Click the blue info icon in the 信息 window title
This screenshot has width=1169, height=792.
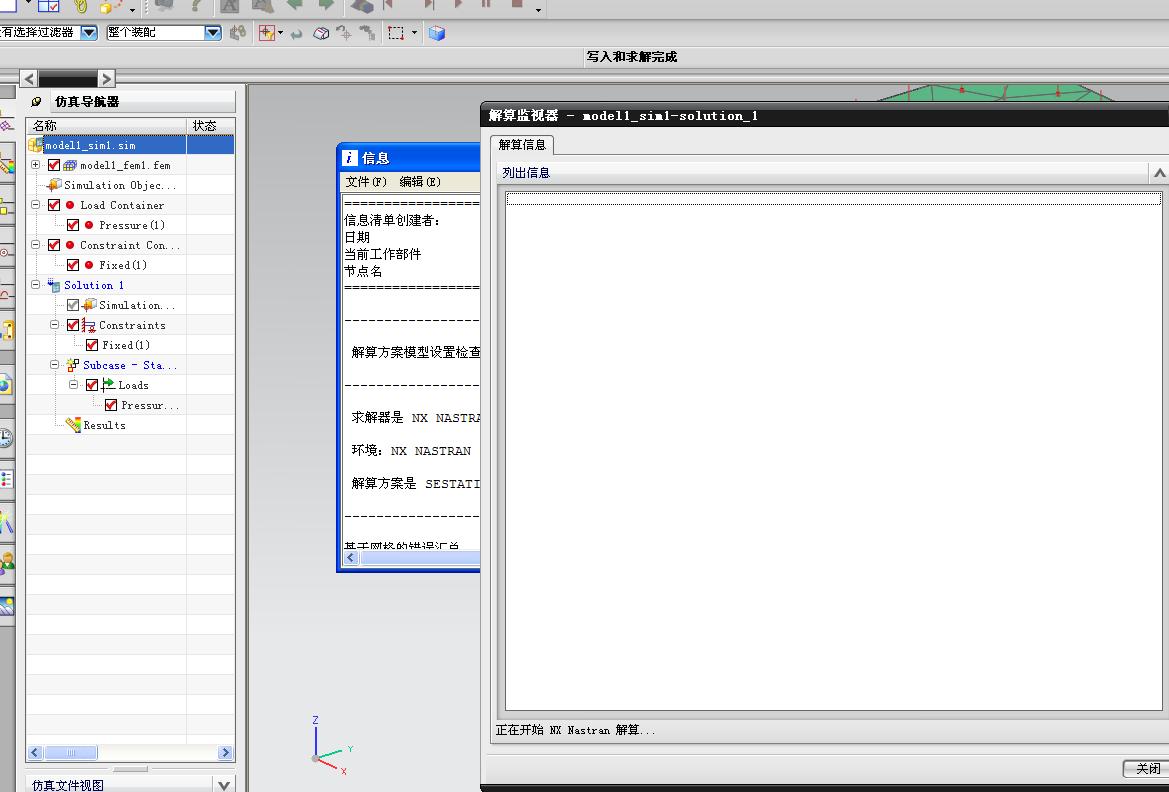click(350, 157)
